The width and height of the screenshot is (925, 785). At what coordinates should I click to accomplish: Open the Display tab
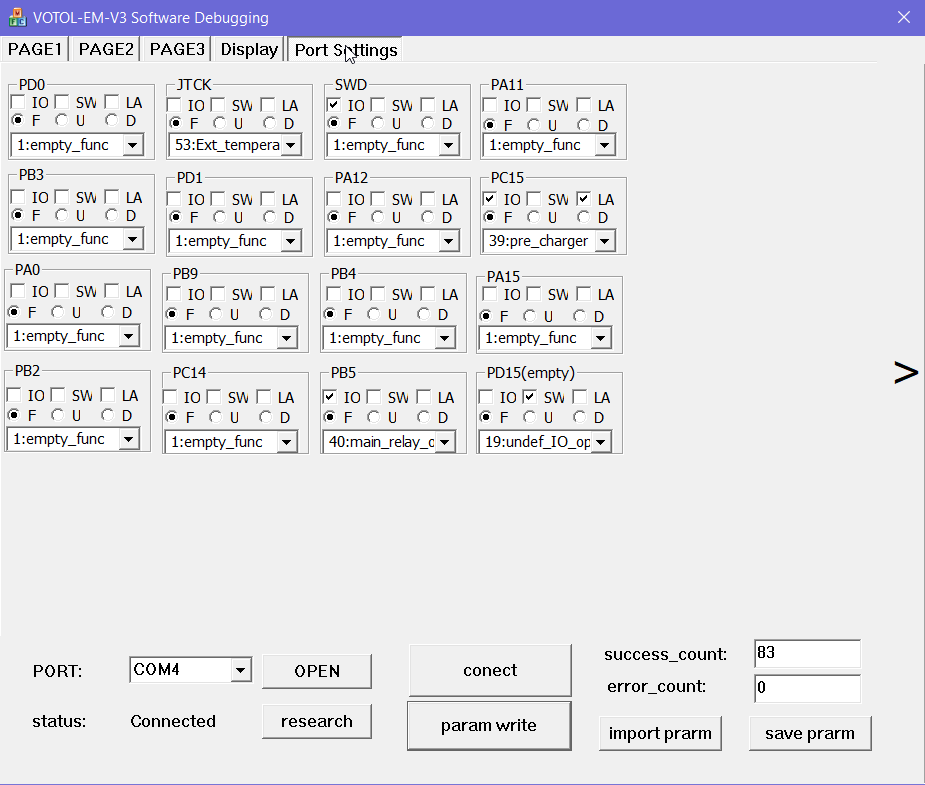249,50
